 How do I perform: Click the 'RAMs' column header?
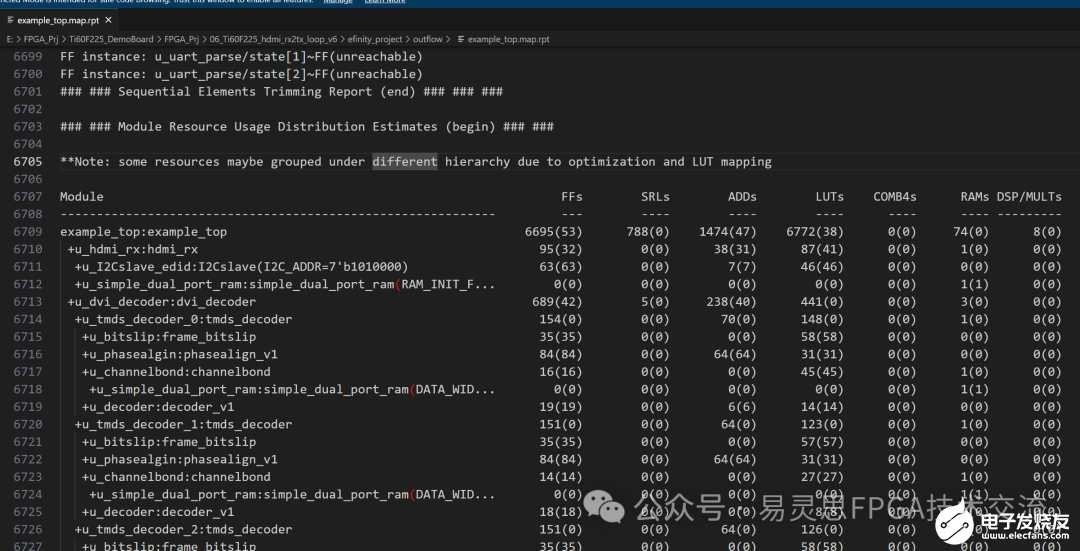coord(975,197)
